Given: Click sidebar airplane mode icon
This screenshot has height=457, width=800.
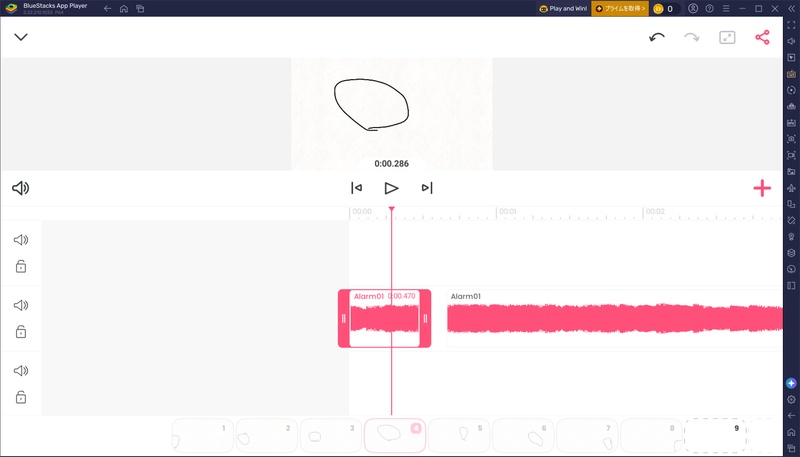Looking at the screenshot, I should point(791,188).
